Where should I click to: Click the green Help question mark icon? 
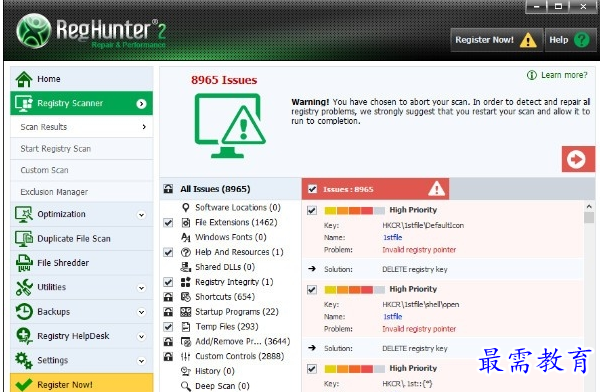tap(582, 40)
